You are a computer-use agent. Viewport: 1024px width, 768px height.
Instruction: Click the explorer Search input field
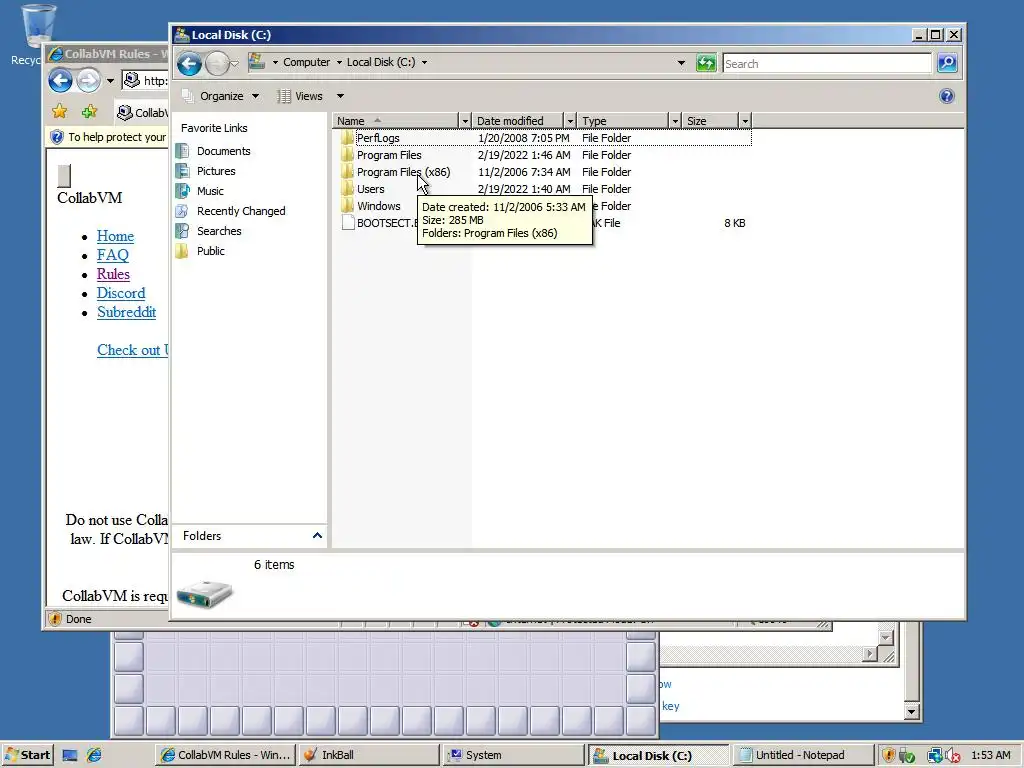(x=827, y=63)
